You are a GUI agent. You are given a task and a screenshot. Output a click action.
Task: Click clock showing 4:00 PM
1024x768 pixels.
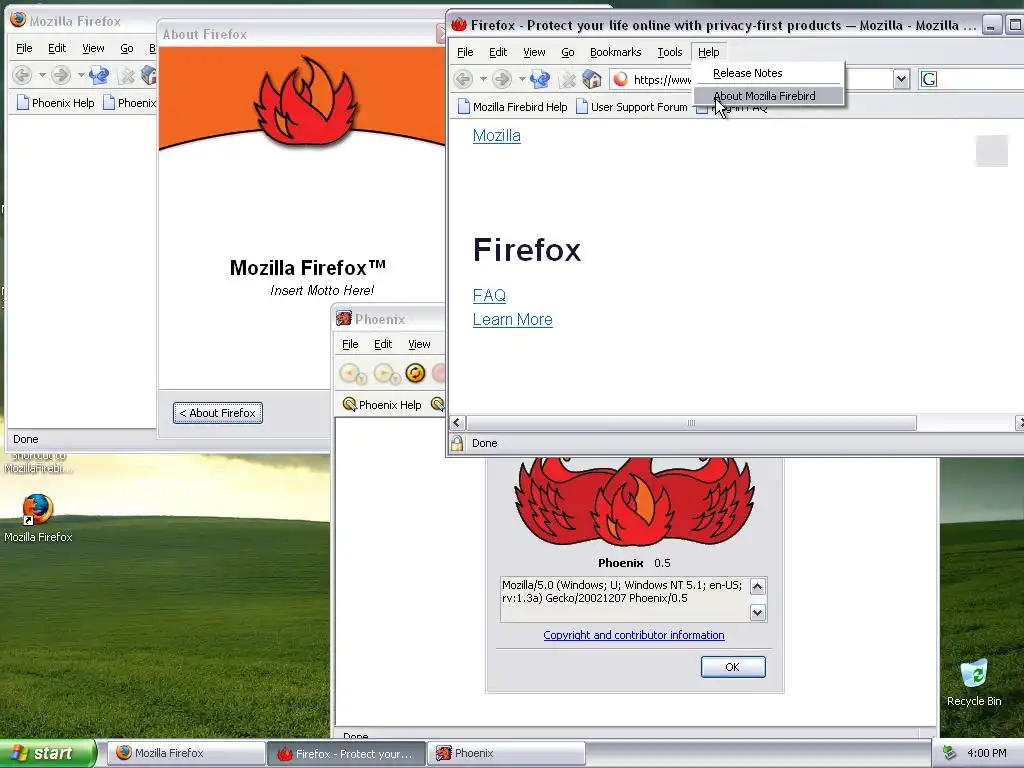986,753
